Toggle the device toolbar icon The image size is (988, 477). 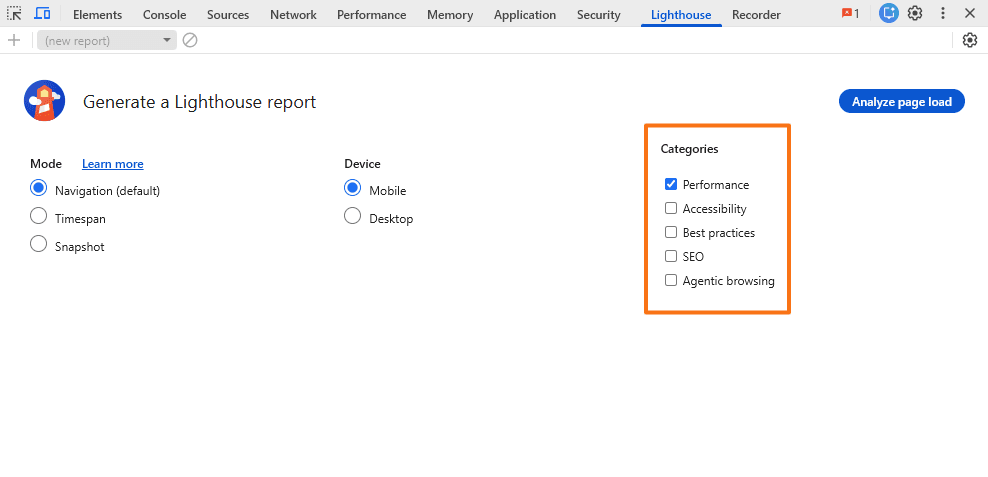point(42,13)
